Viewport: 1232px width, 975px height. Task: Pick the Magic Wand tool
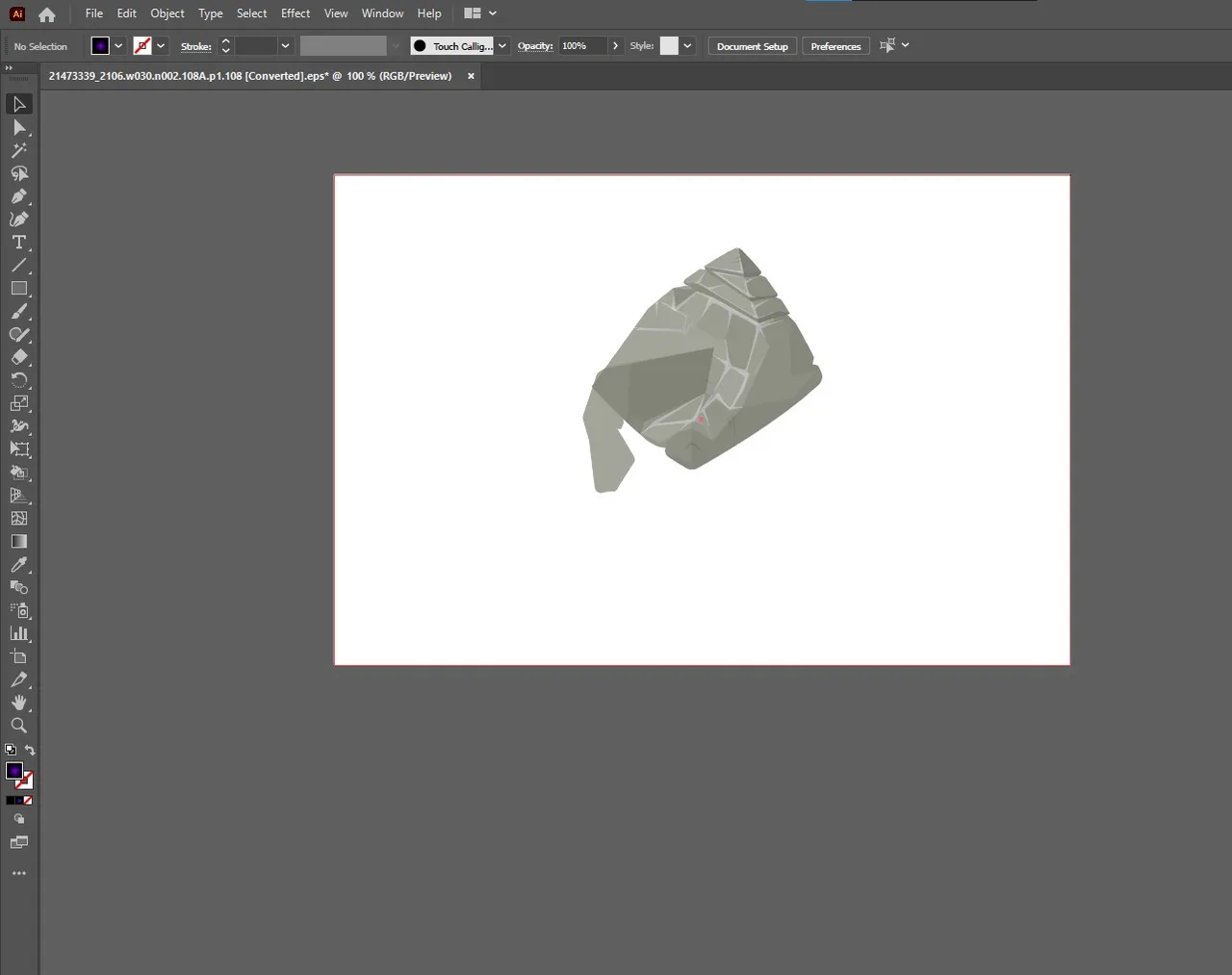click(19, 150)
